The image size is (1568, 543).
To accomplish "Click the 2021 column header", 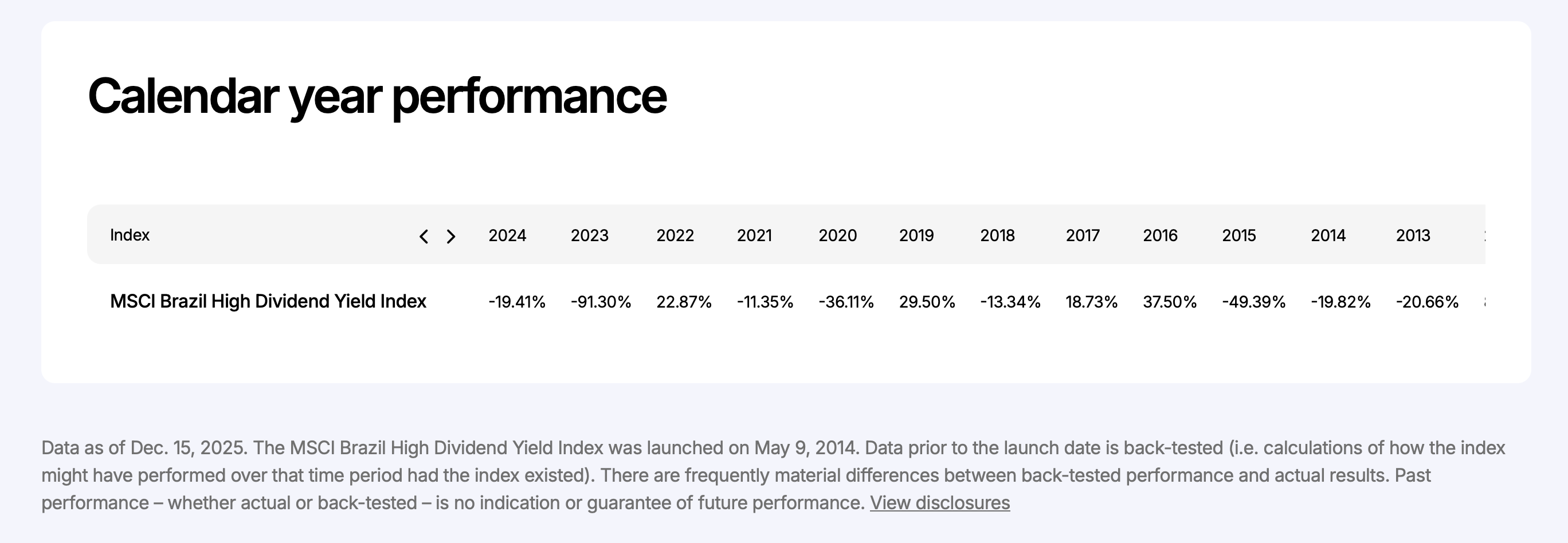I will 754,235.
